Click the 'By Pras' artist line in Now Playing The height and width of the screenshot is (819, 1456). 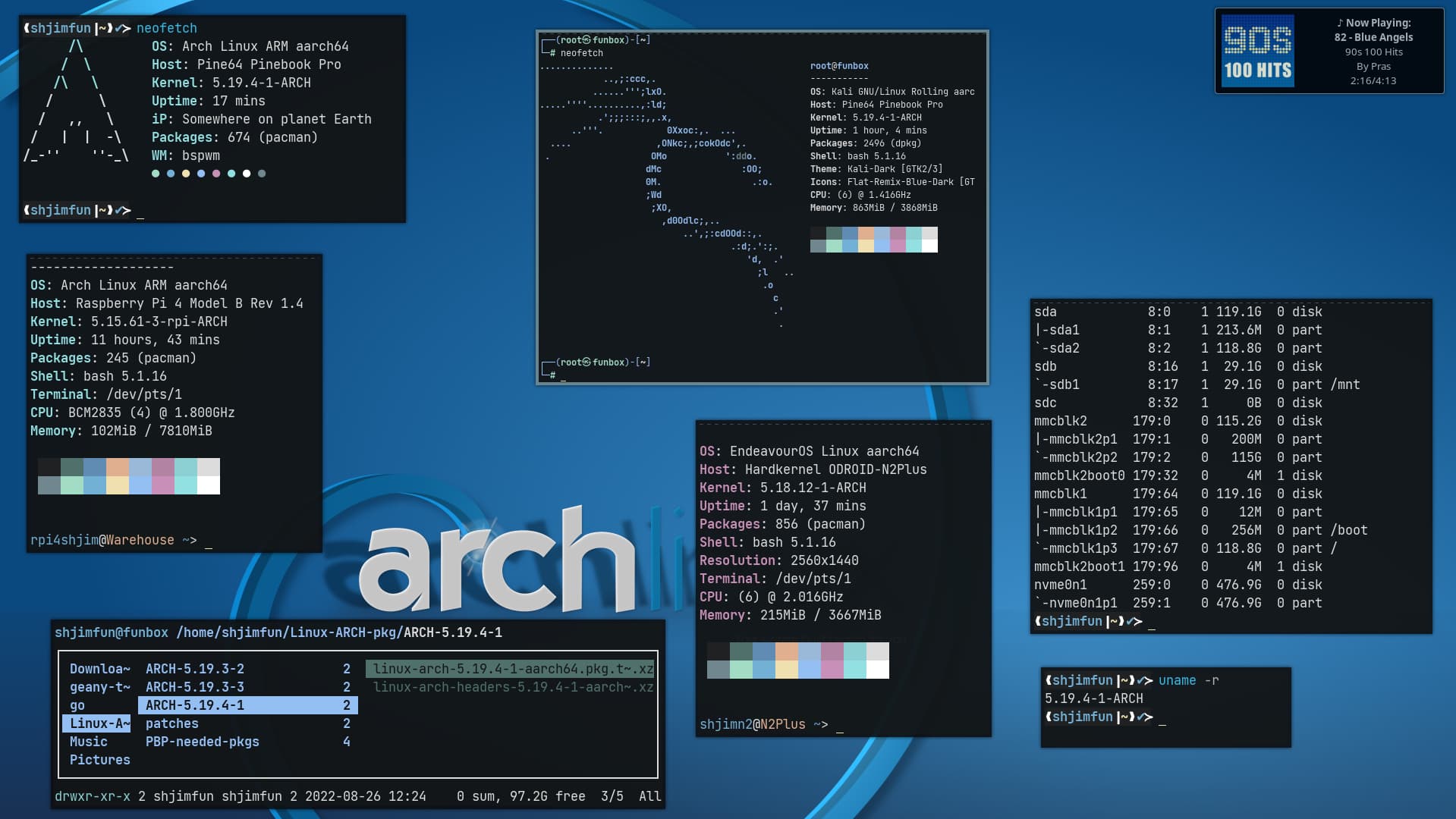point(1373,66)
